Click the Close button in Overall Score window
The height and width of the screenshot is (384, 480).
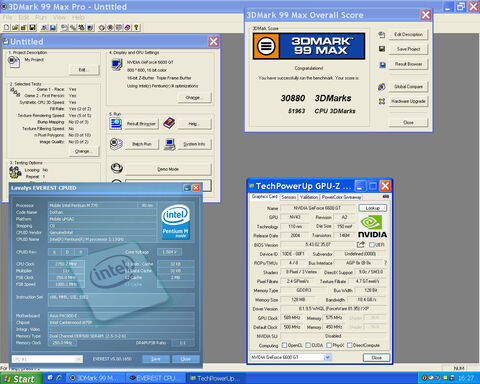pyautogui.click(x=408, y=122)
